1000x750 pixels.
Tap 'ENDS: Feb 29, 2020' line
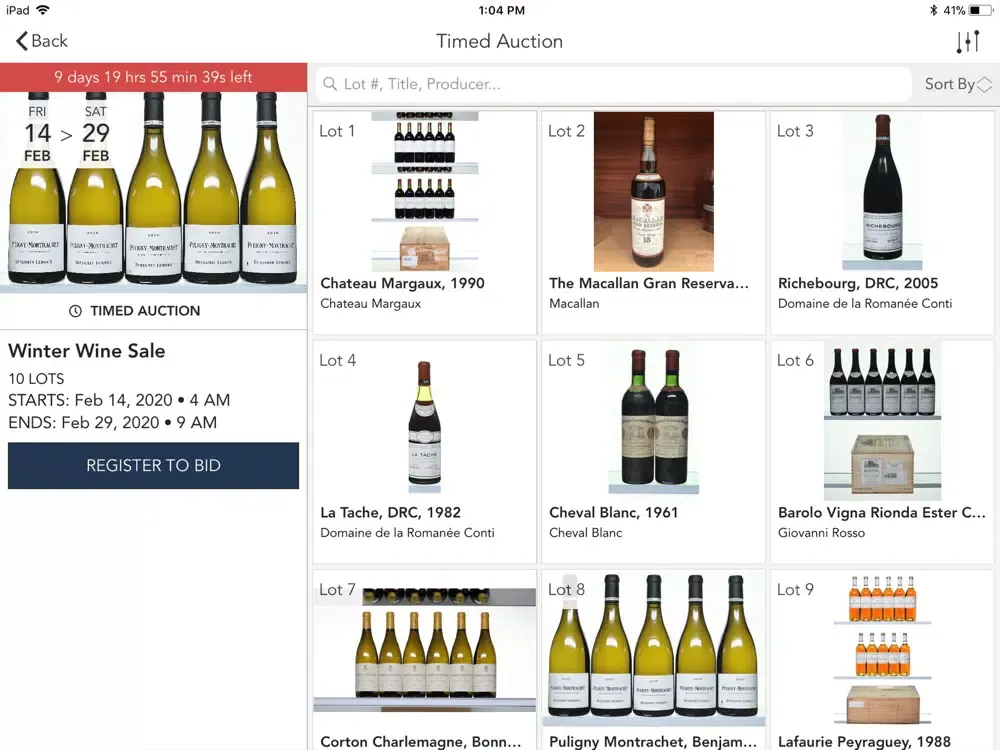pyautogui.click(x=112, y=423)
